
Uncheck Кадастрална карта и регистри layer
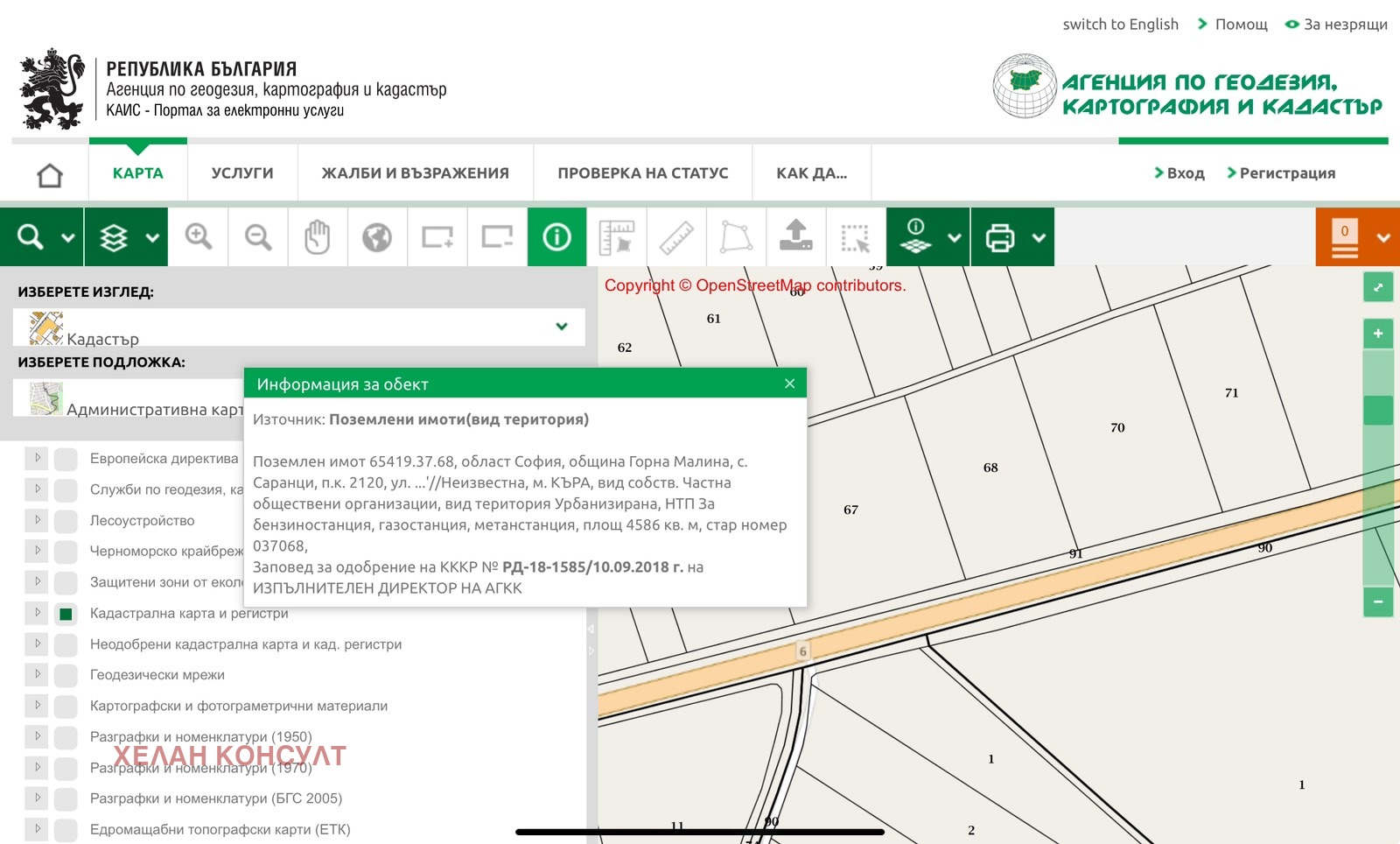[x=66, y=614]
